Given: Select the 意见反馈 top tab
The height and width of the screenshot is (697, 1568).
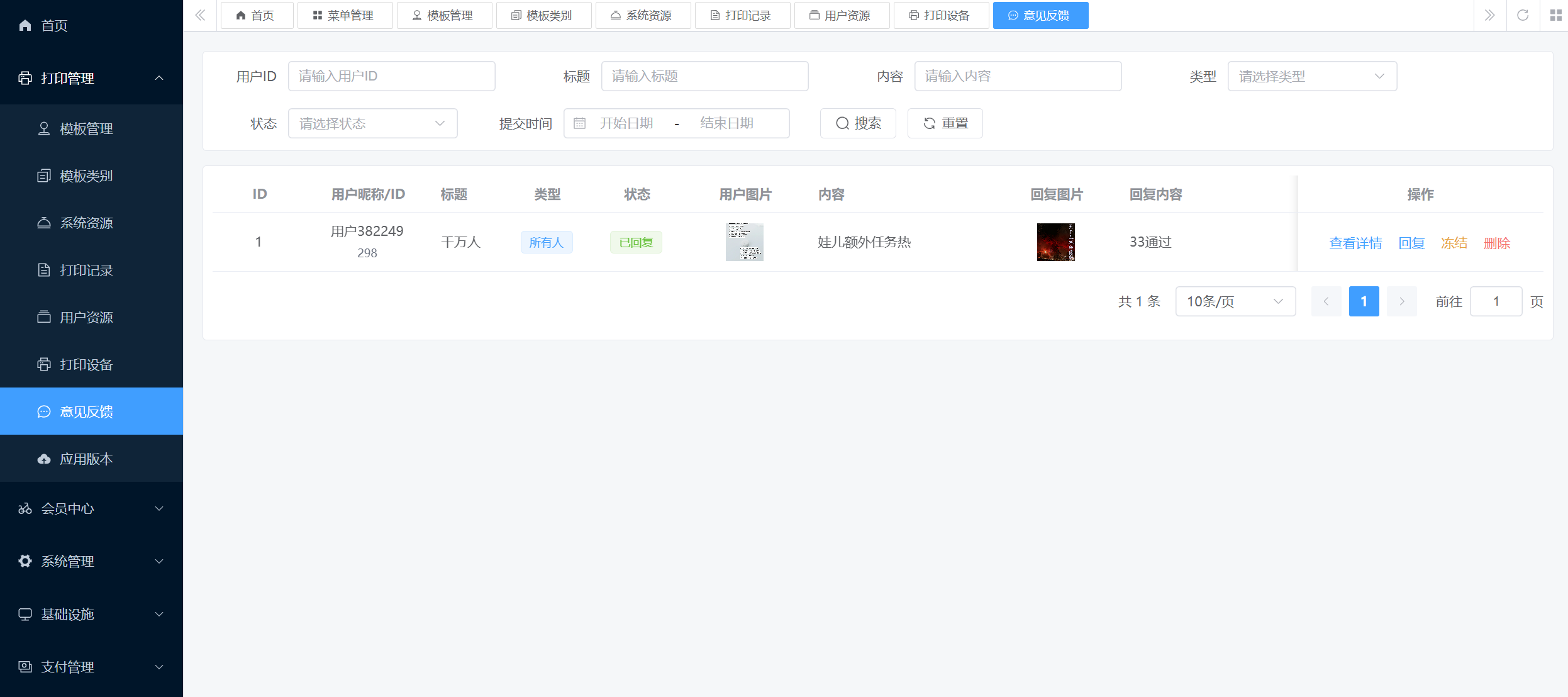Looking at the screenshot, I should tap(1040, 15).
